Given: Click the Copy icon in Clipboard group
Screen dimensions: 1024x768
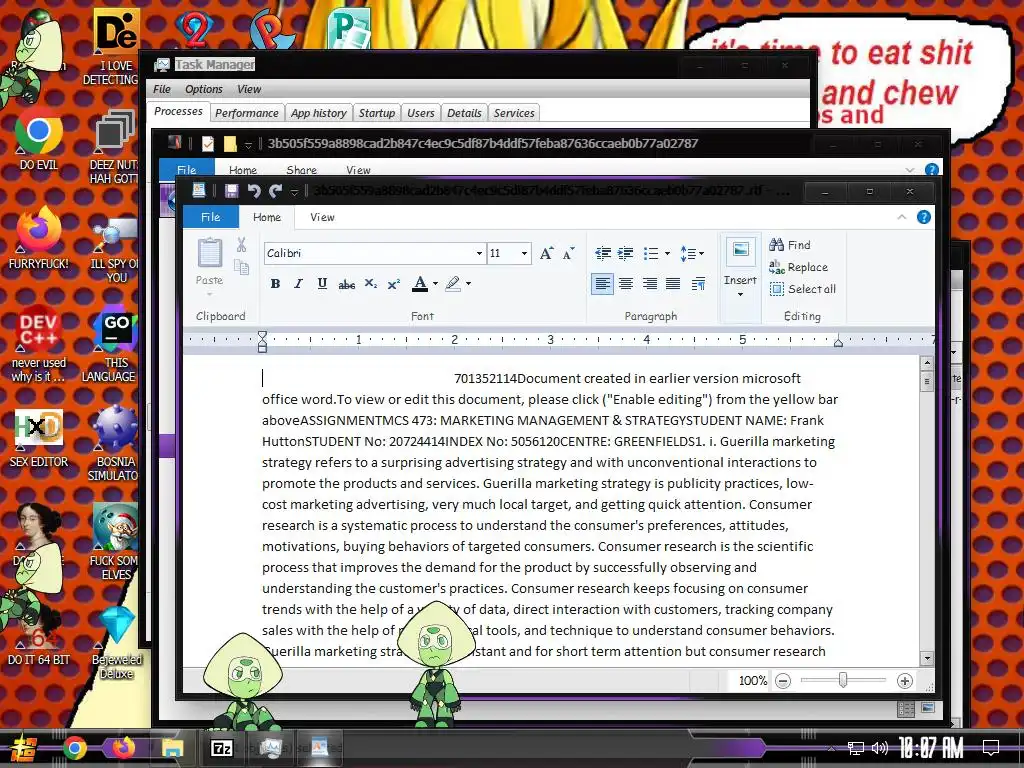Looking at the screenshot, I should [242, 266].
